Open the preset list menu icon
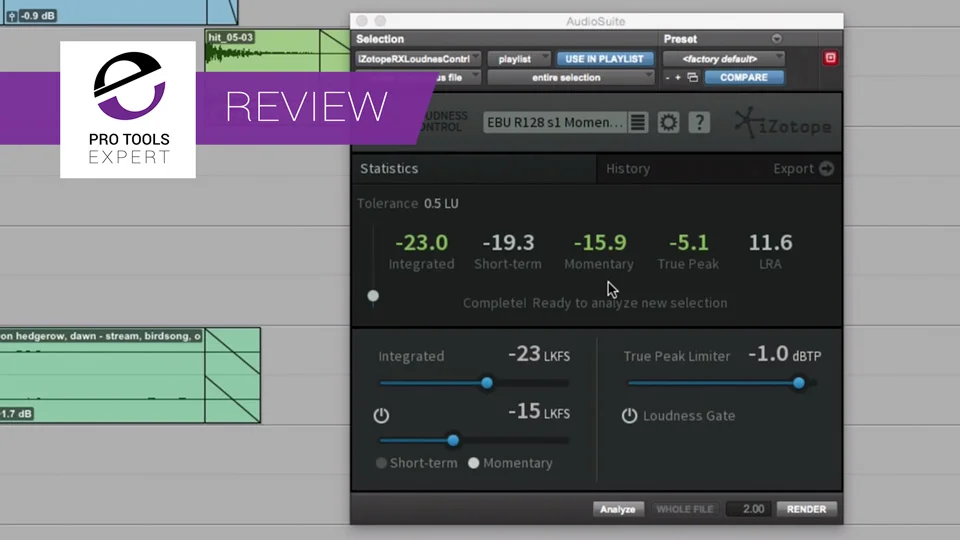The height and width of the screenshot is (540, 960). (x=637, y=122)
